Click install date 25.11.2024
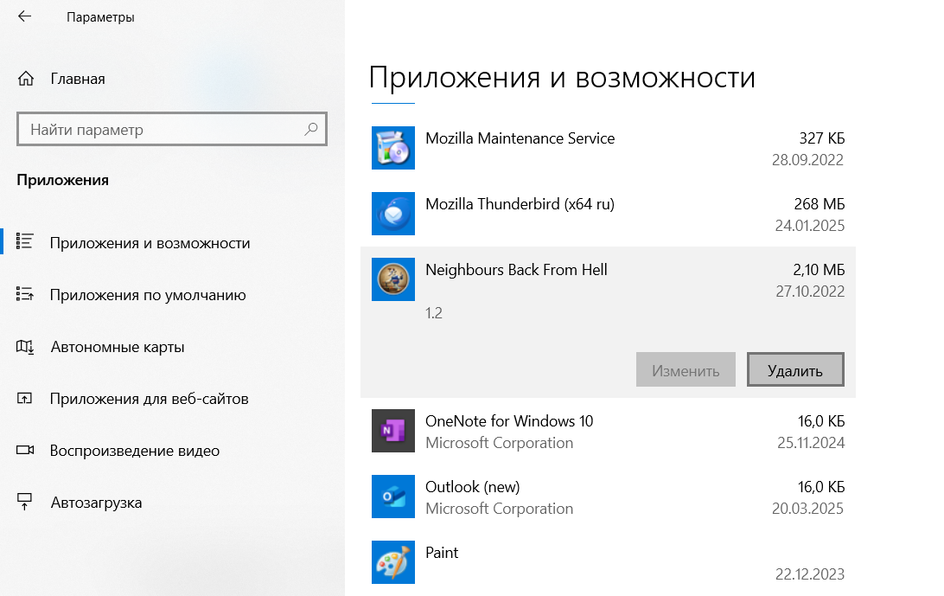 pos(811,442)
